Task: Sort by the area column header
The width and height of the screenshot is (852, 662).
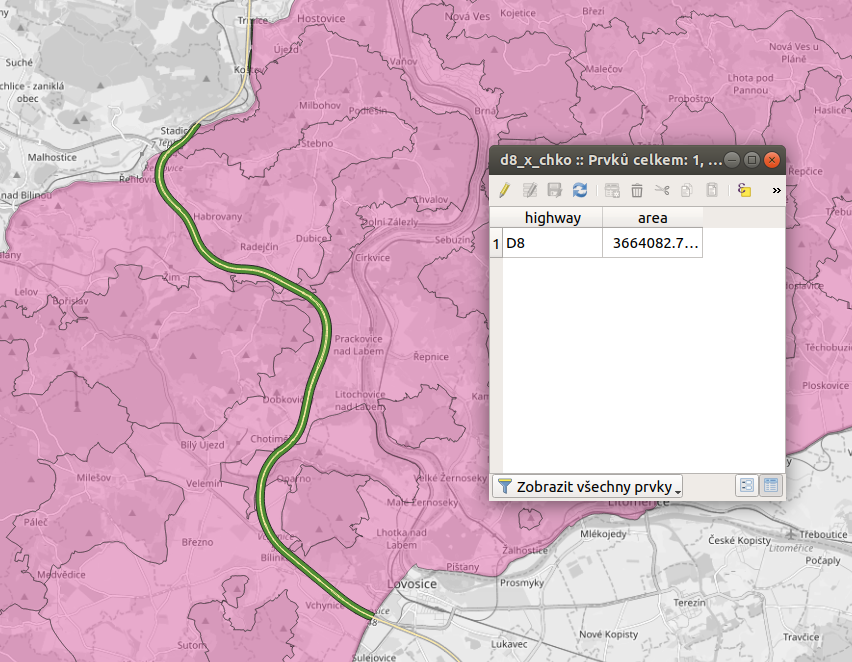Action: (x=652, y=218)
